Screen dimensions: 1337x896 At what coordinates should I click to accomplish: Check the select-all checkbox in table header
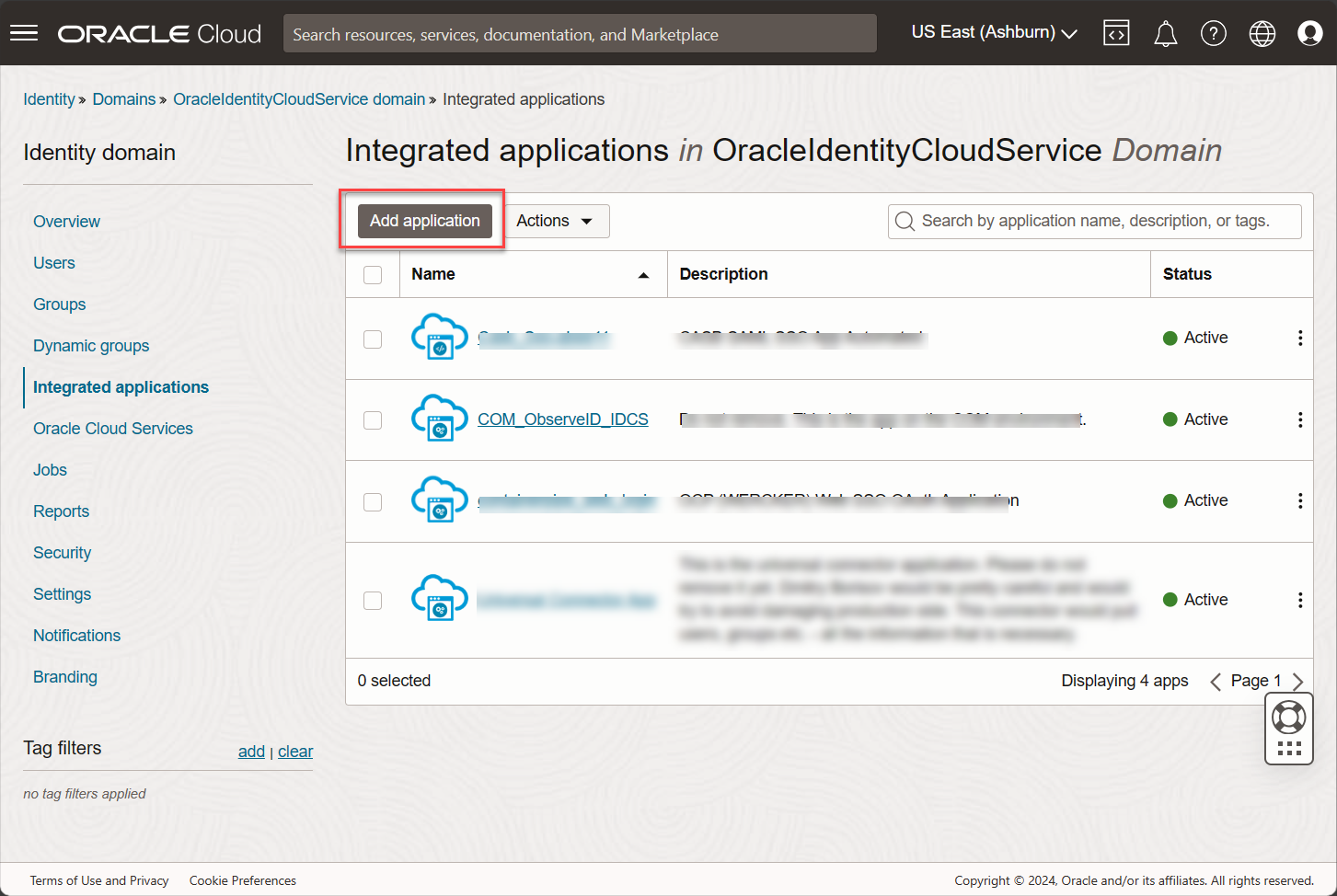click(x=372, y=274)
